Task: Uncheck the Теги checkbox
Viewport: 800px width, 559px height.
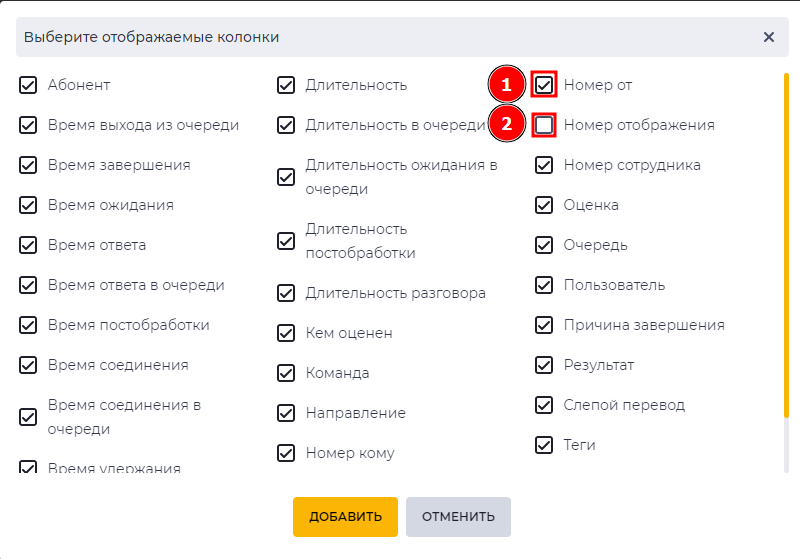Action: click(x=544, y=445)
